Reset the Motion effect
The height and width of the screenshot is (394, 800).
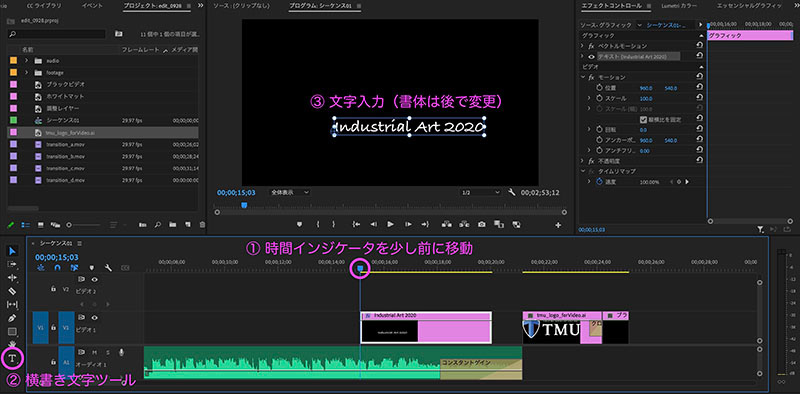[x=699, y=77]
